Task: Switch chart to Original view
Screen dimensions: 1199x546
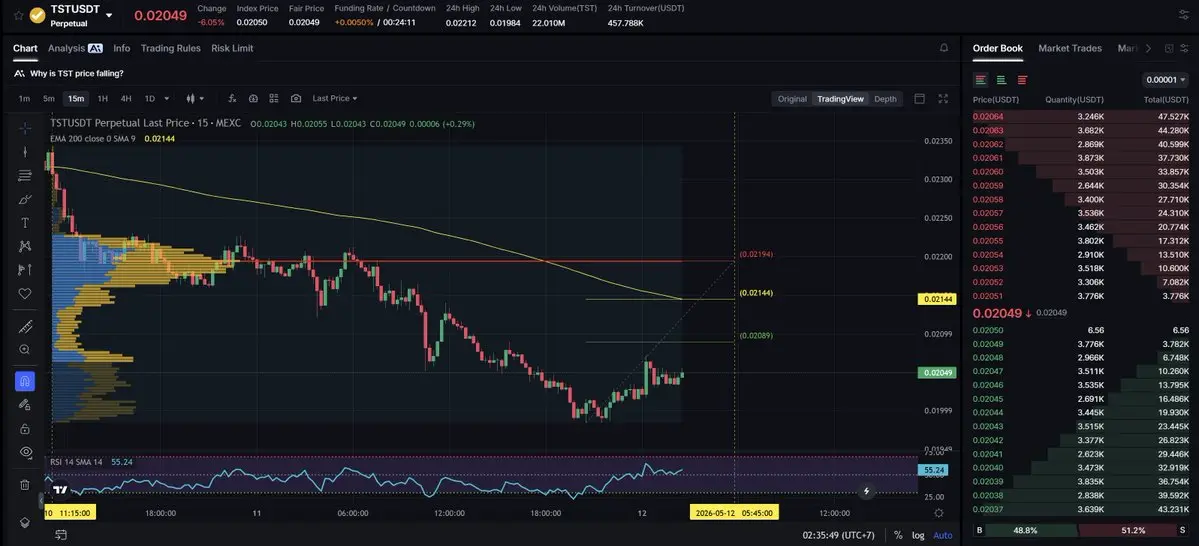Action: (792, 99)
